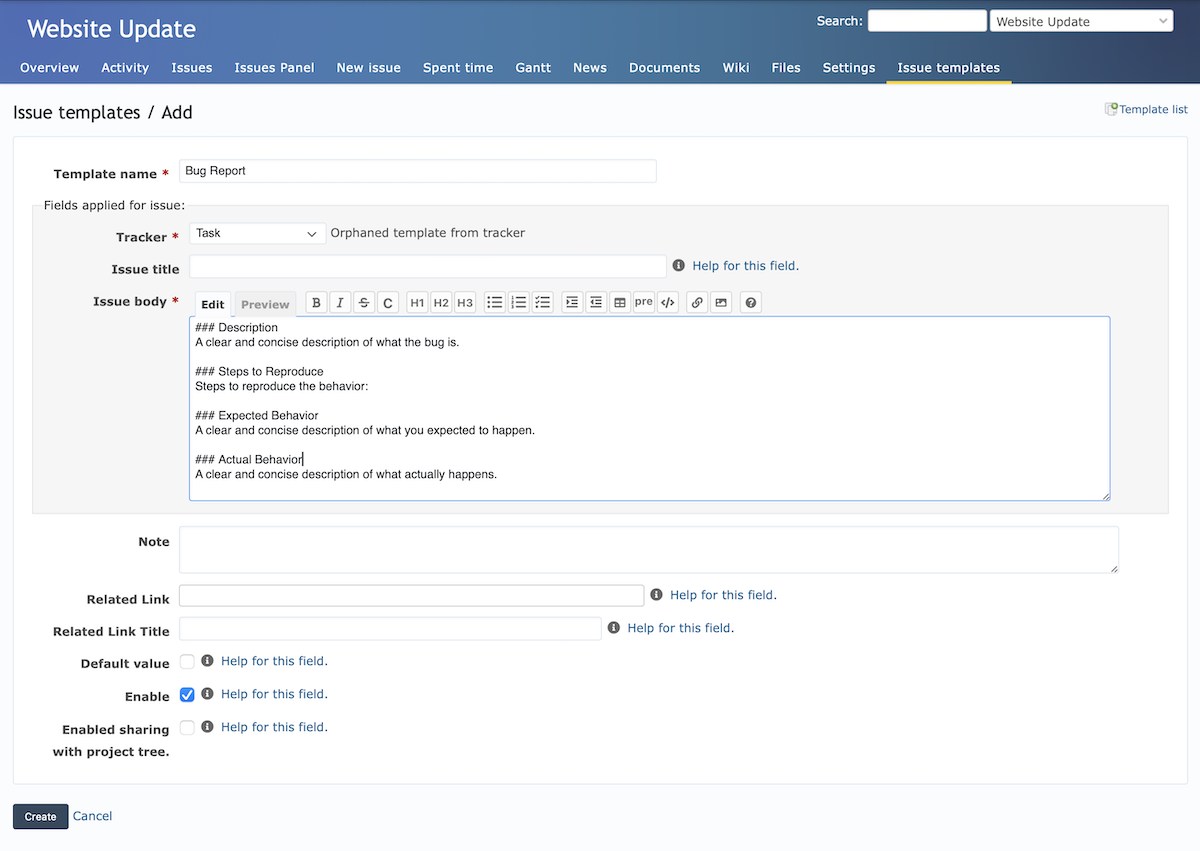
Task: Insert a table into the issue body
Action: point(620,301)
